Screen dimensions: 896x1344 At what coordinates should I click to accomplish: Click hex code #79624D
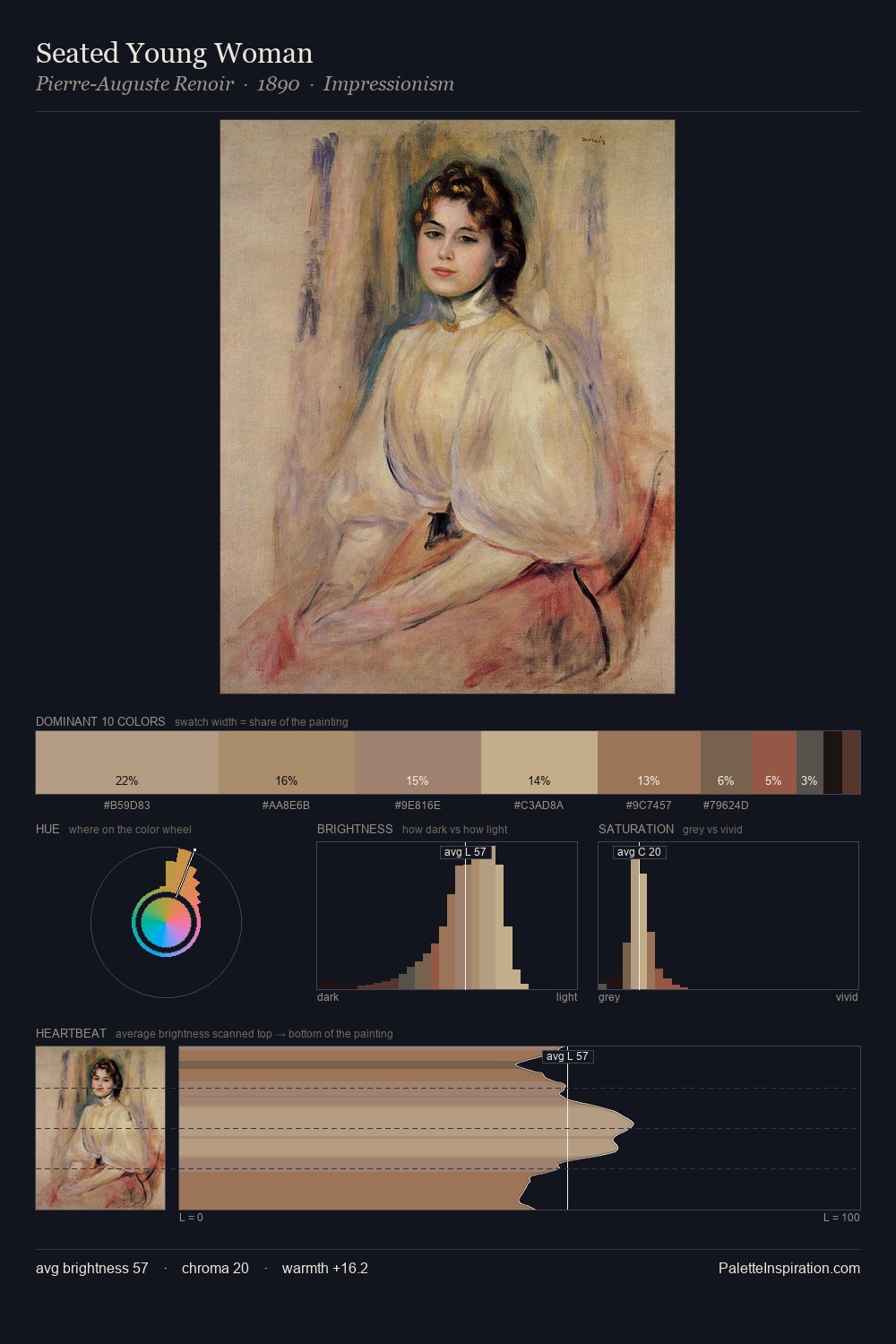coord(726,806)
